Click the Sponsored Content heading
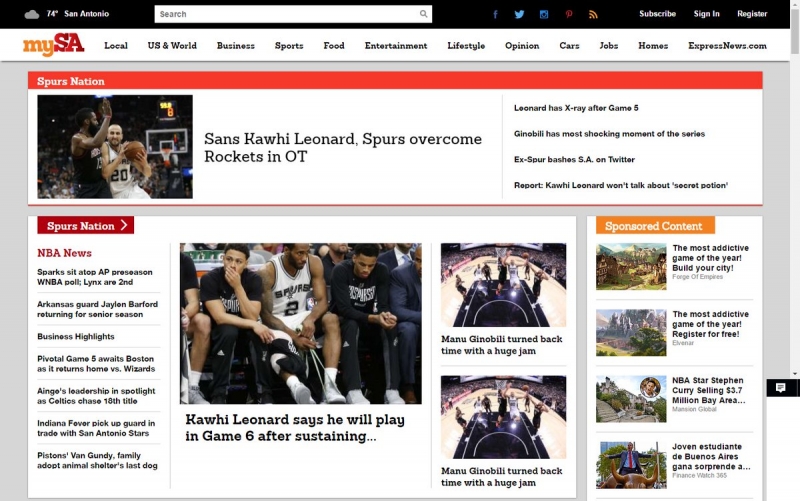This screenshot has width=800, height=501. tap(655, 226)
